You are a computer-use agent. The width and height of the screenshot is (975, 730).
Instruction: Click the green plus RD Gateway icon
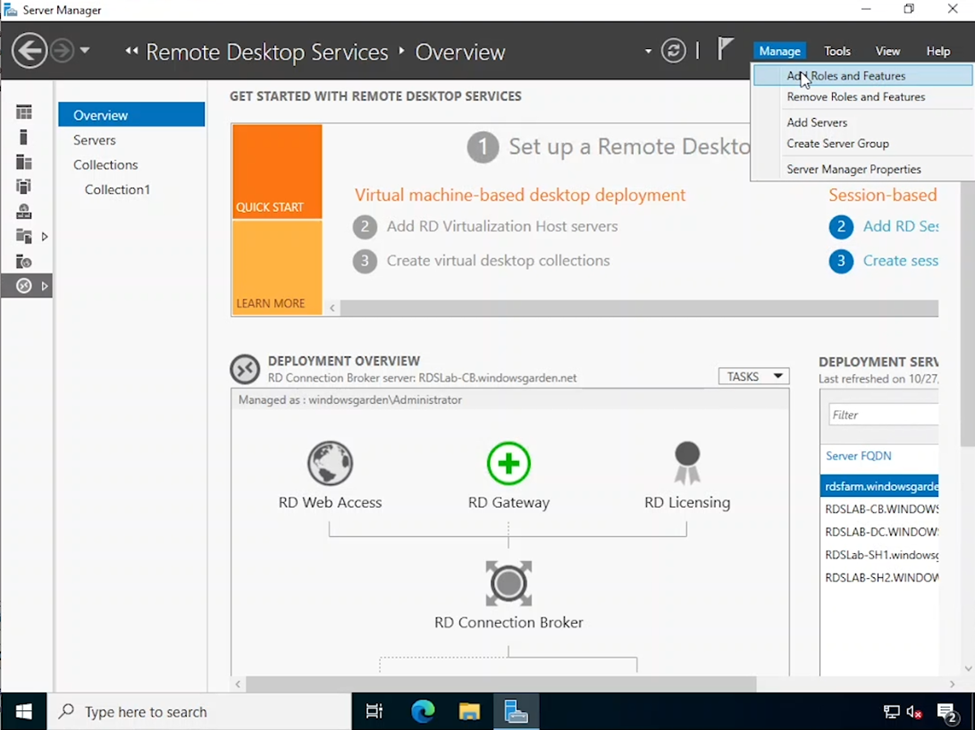tap(508, 464)
